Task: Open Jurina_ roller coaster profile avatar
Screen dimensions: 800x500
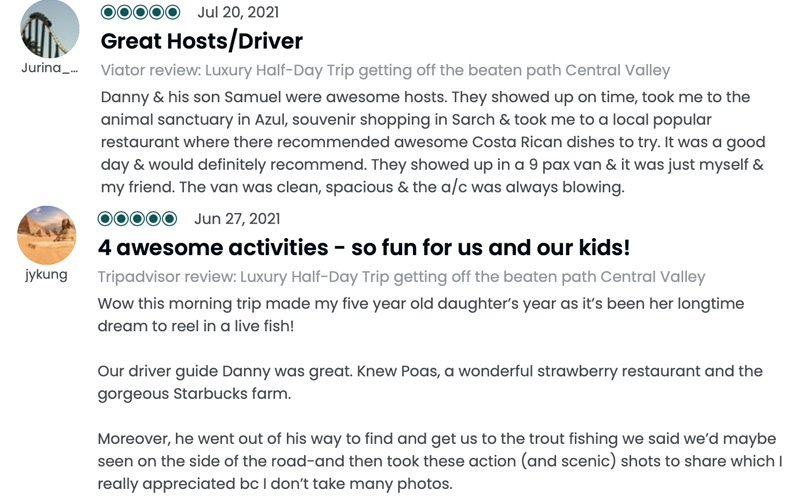Action: click(x=49, y=29)
